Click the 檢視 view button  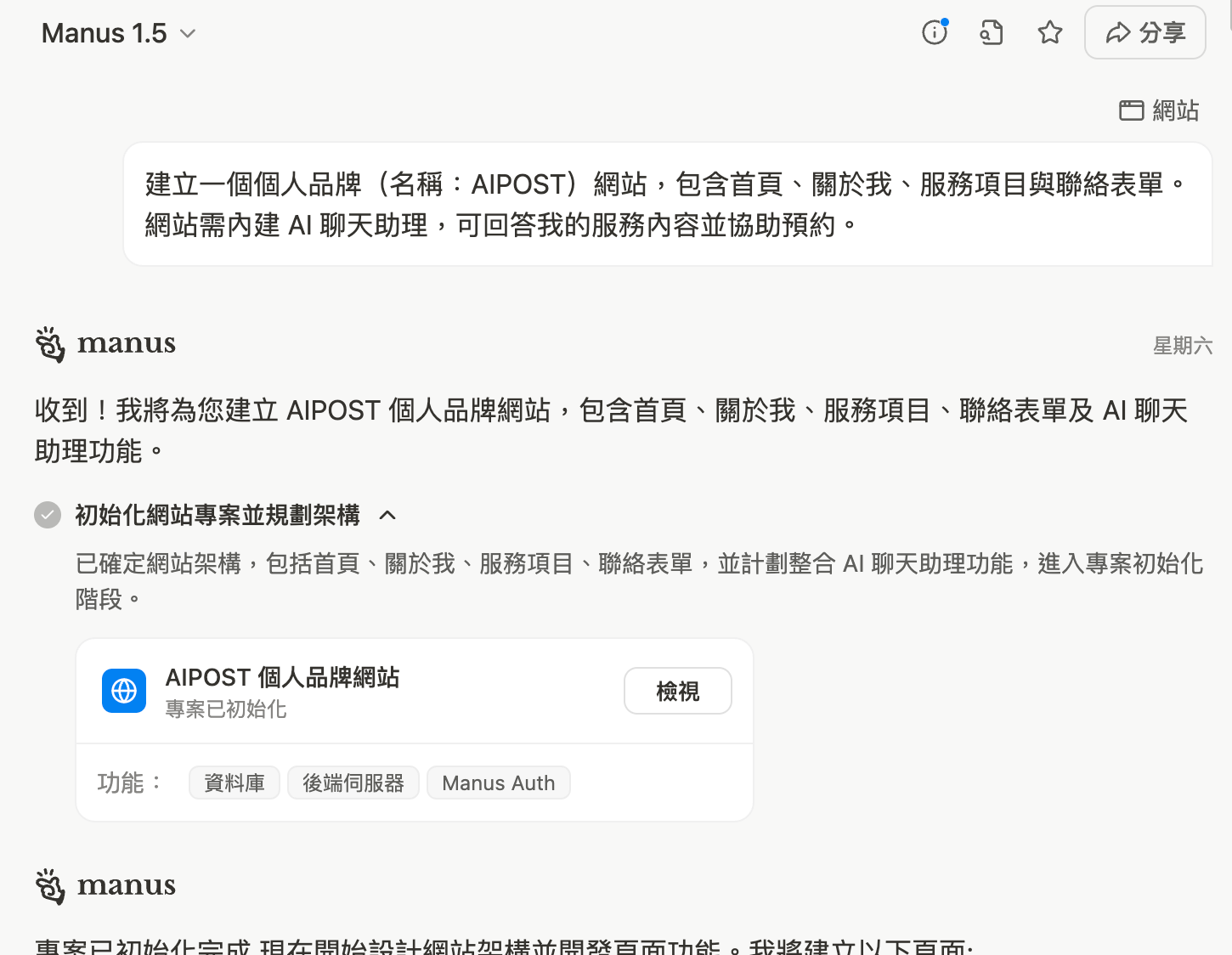[x=677, y=691]
